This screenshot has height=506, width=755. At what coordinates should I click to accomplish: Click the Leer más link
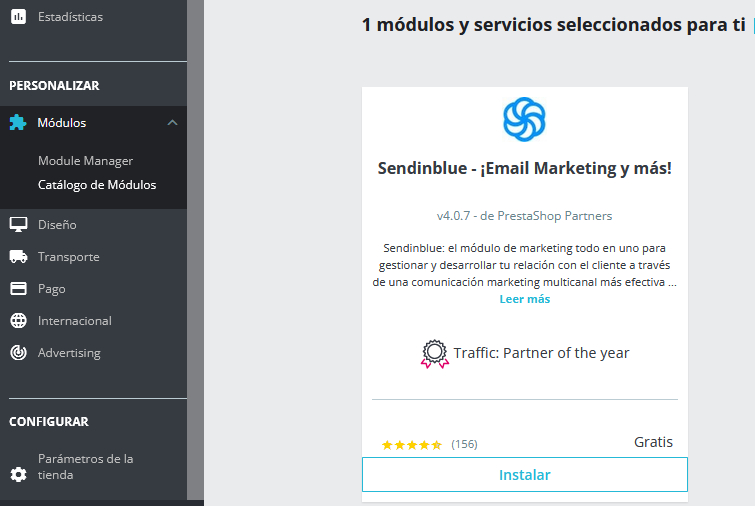point(524,299)
